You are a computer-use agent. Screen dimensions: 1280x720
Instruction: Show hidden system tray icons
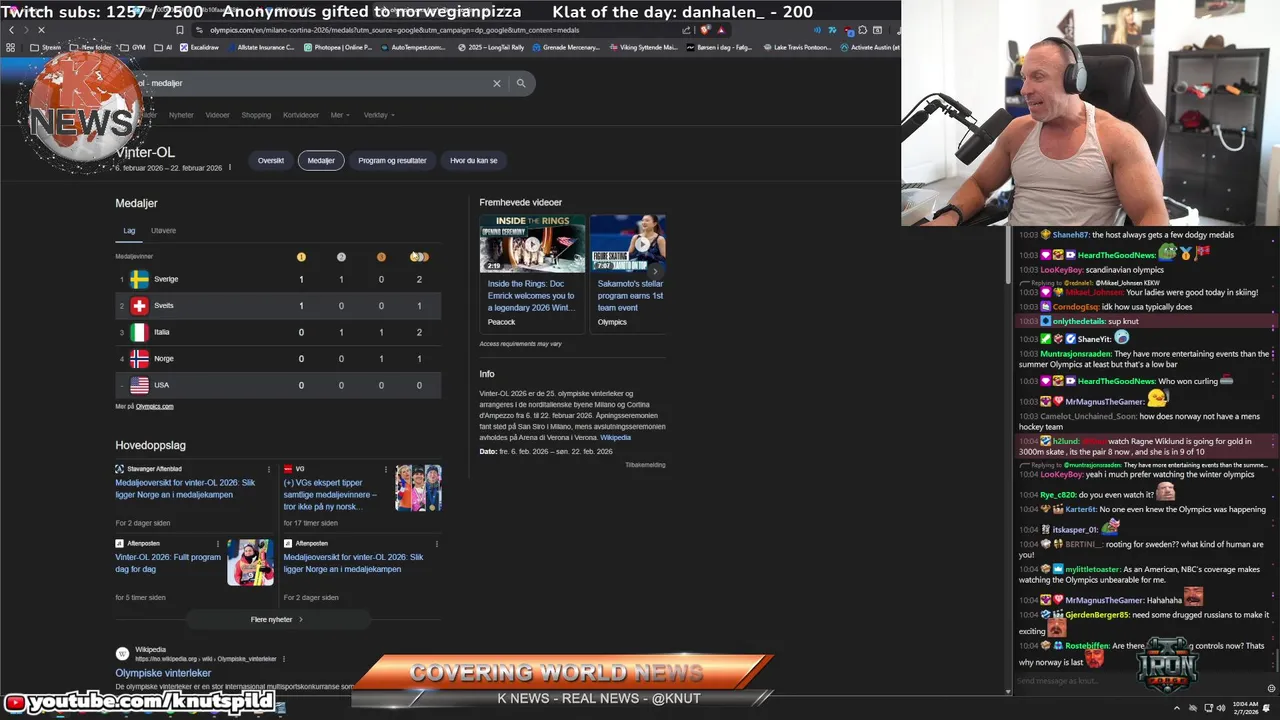1177,708
